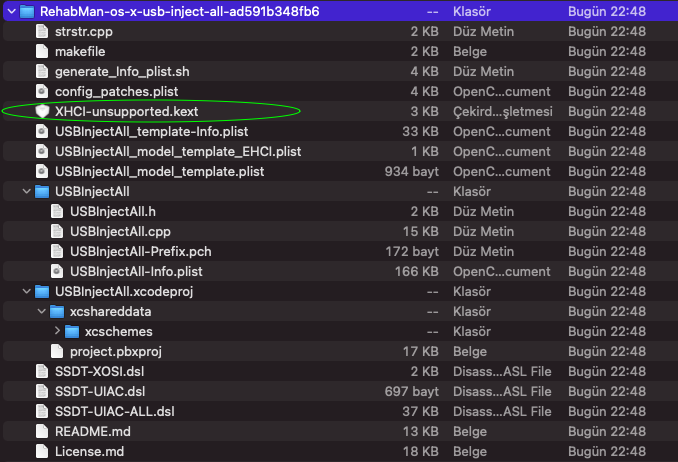Click the SSDT-XOSI.dsl file icon
Screen dimensions: 678x462
(41, 371)
